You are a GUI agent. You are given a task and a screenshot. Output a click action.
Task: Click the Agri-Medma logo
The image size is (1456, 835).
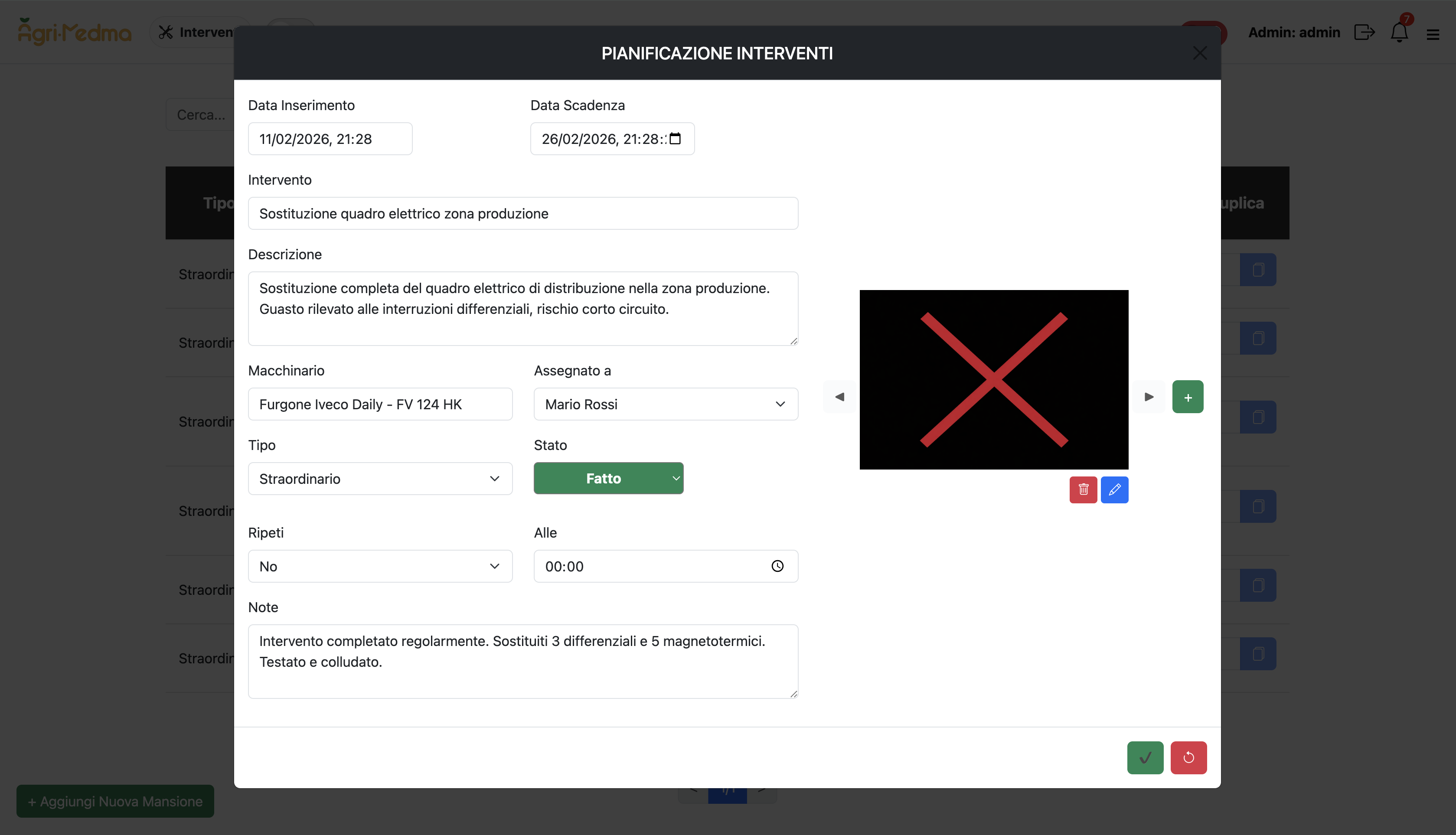(x=75, y=32)
